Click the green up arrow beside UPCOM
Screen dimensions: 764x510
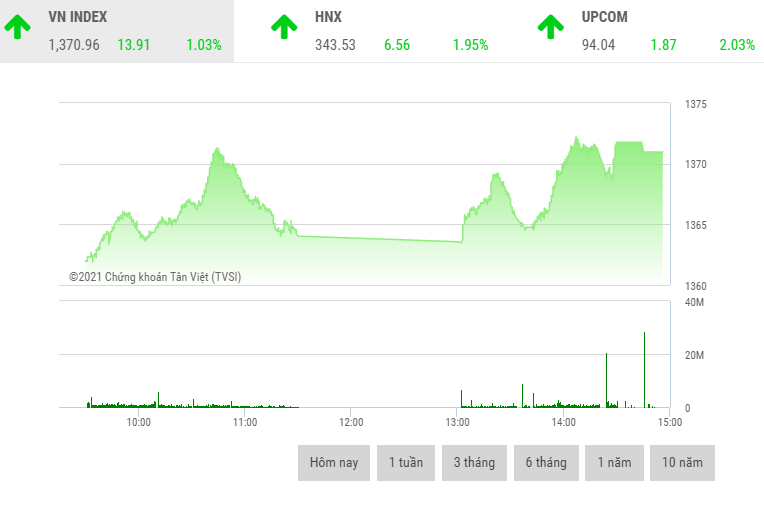click(551, 27)
